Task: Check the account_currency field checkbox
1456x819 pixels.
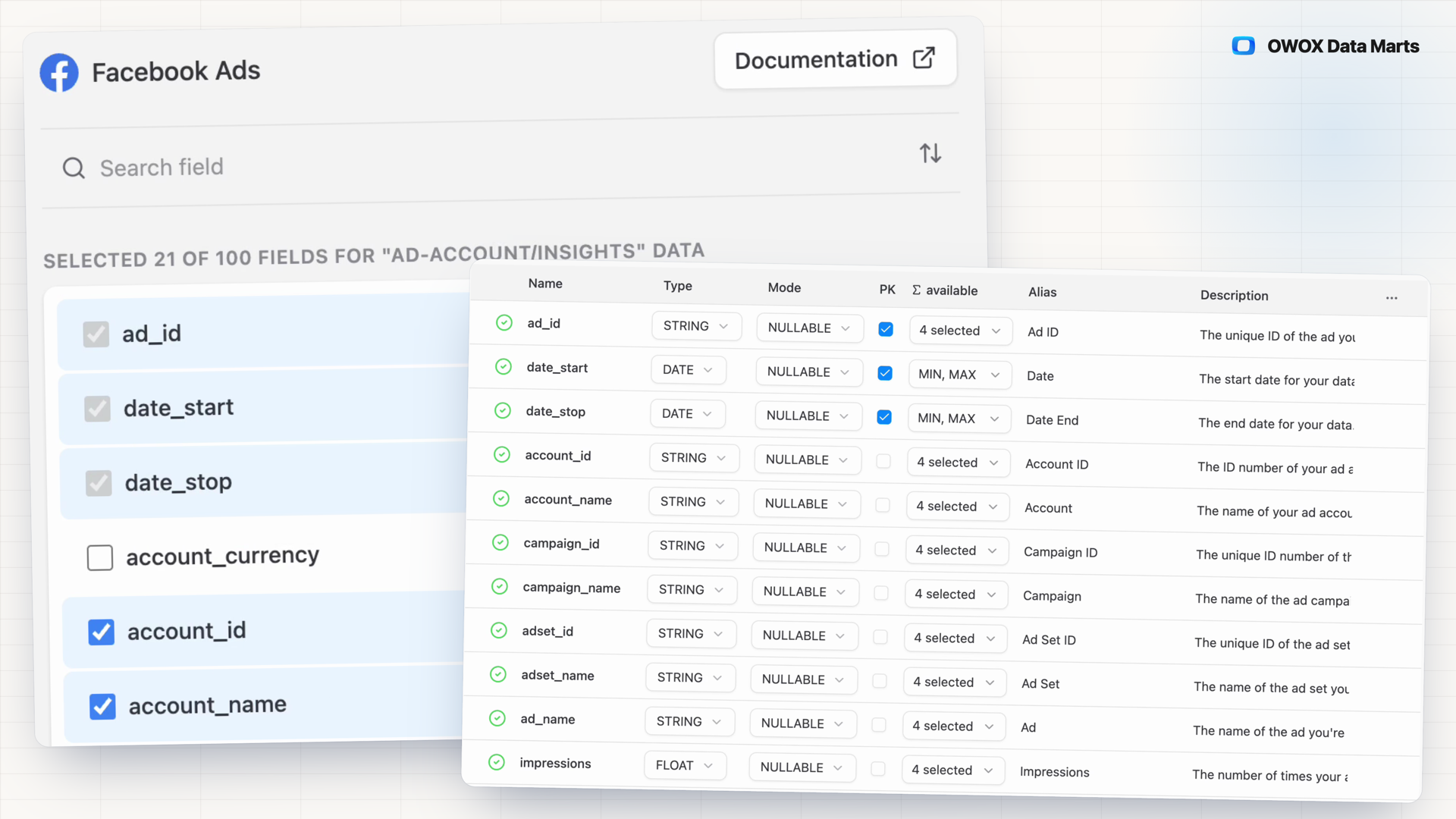Action: [x=100, y=558]
